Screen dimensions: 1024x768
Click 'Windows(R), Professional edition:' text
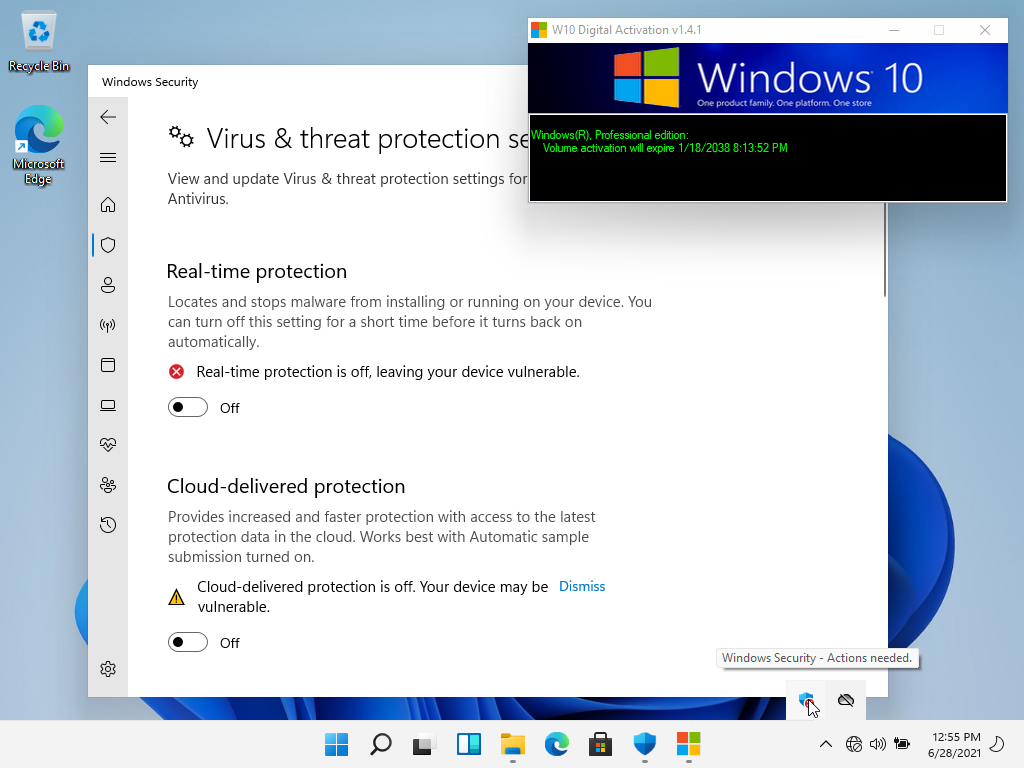click(x=609, y=135)
